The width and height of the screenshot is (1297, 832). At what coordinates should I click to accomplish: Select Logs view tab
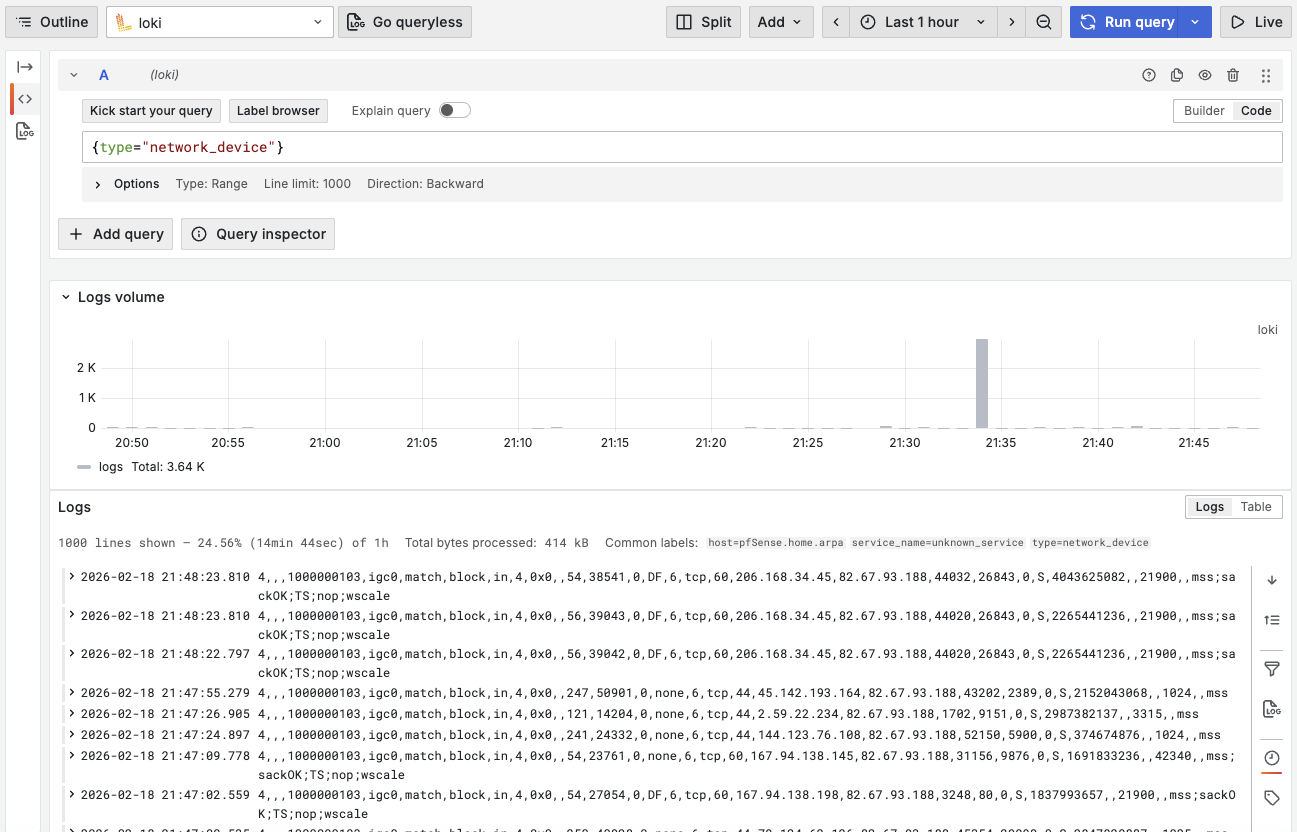click(x=1209, y=507)
